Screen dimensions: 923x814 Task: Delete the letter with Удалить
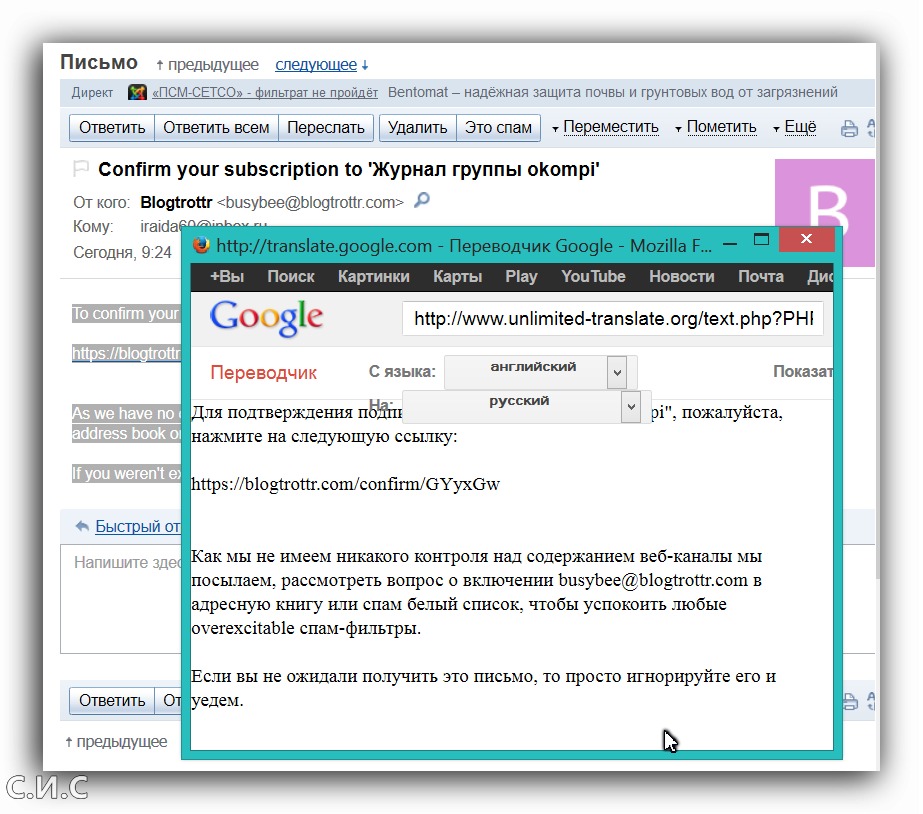(417, 128)
